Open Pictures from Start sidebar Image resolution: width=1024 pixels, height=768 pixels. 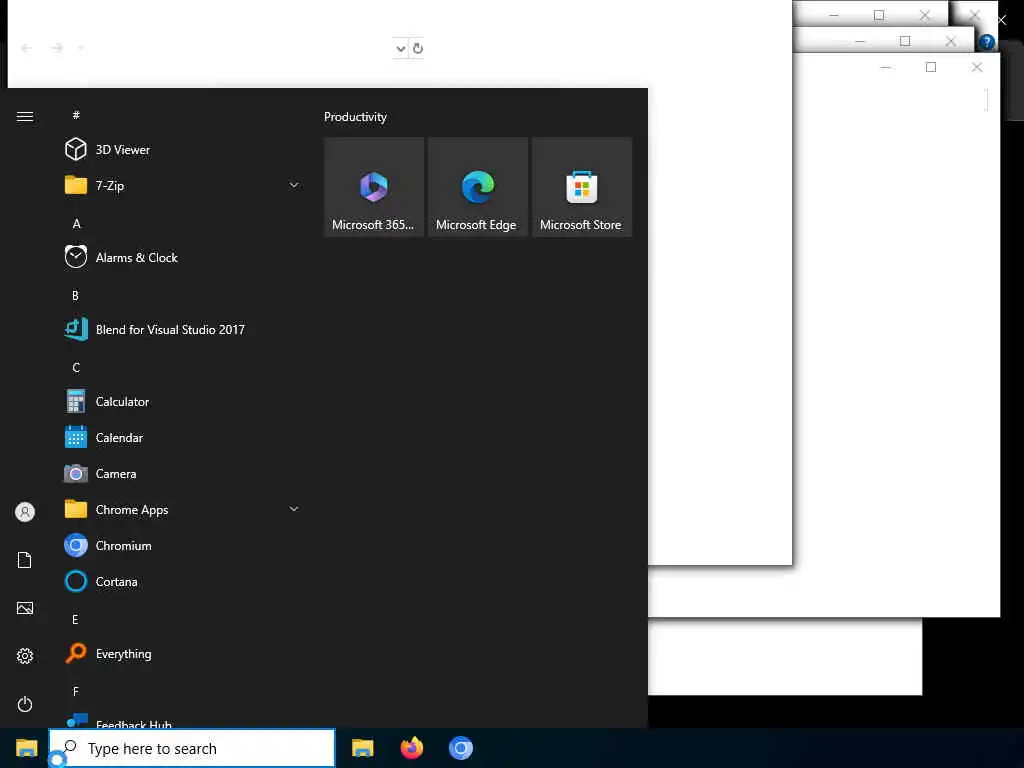(25, 608)
